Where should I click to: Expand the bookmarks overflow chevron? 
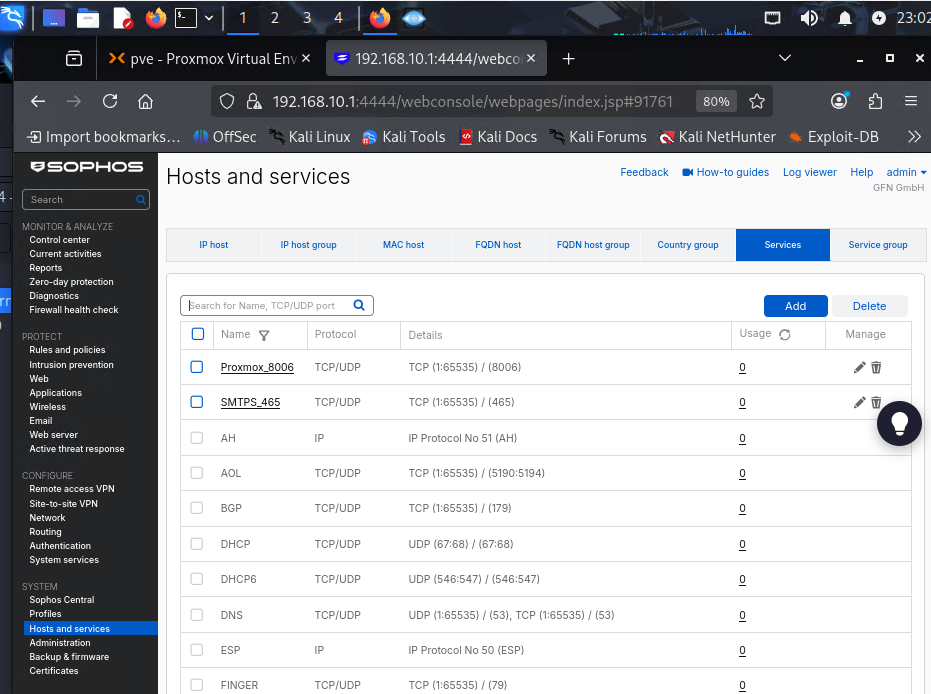pos(913,136)
